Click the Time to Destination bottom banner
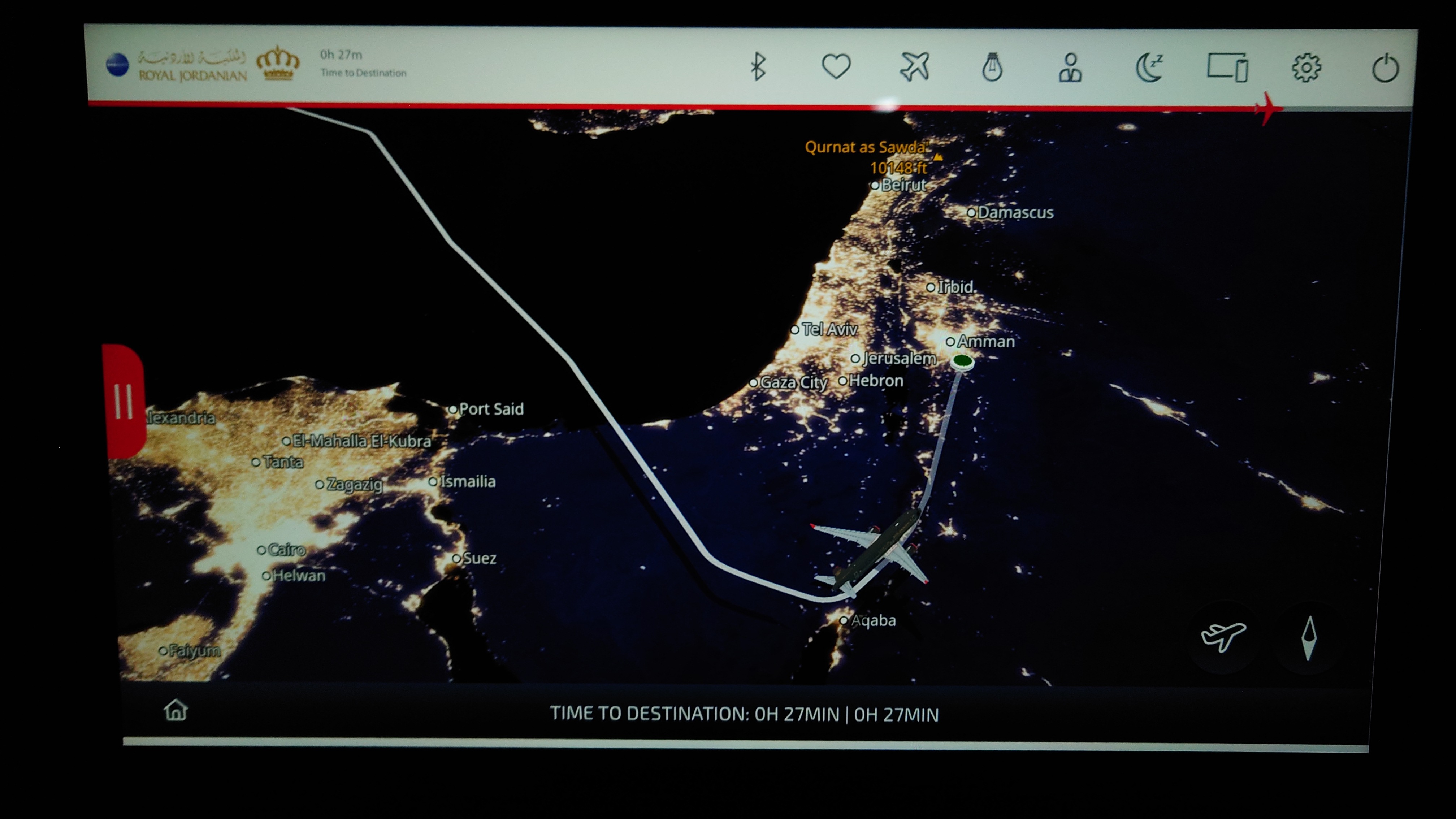1456x819 pixels. [744, 714]
